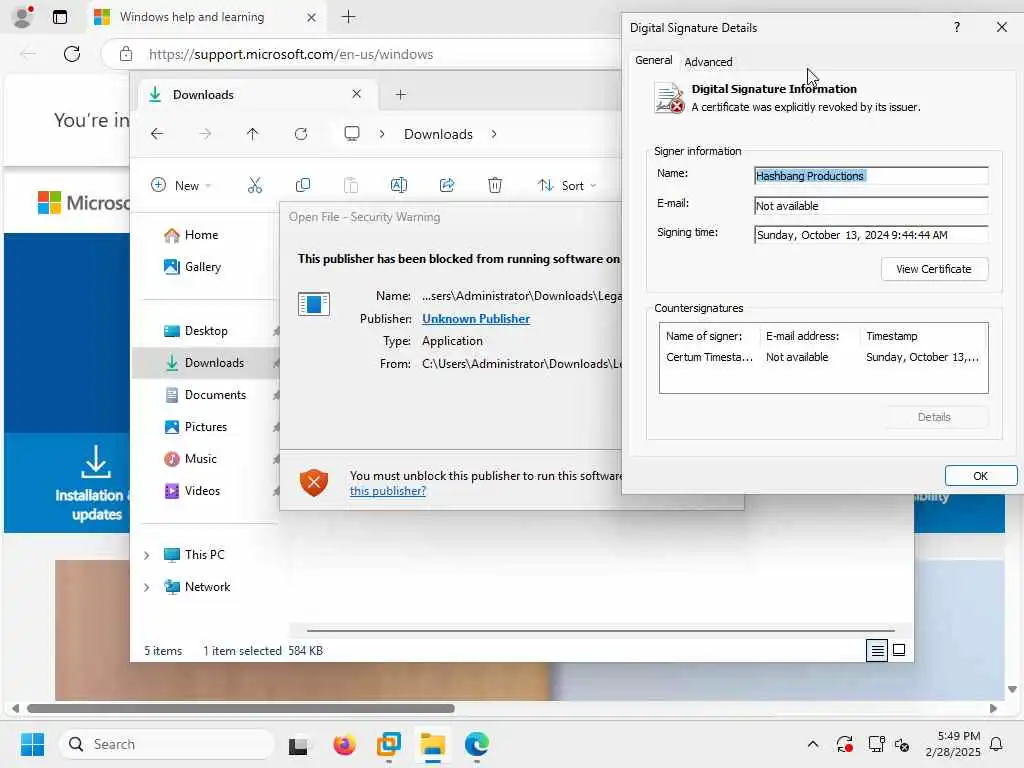Click the Share icon in File Explorer toolbar
1024x768 pixels.
[447, 185]
